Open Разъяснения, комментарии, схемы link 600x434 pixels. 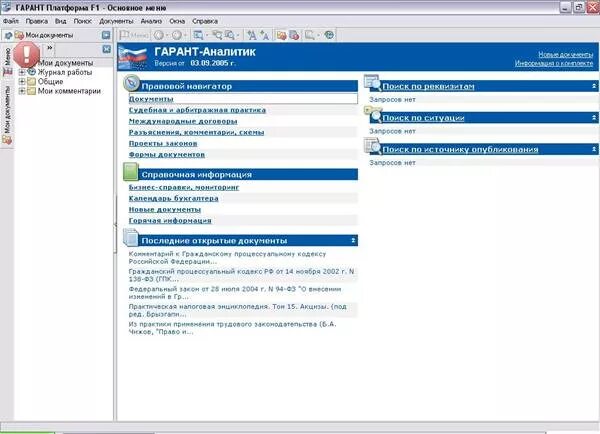196,132
